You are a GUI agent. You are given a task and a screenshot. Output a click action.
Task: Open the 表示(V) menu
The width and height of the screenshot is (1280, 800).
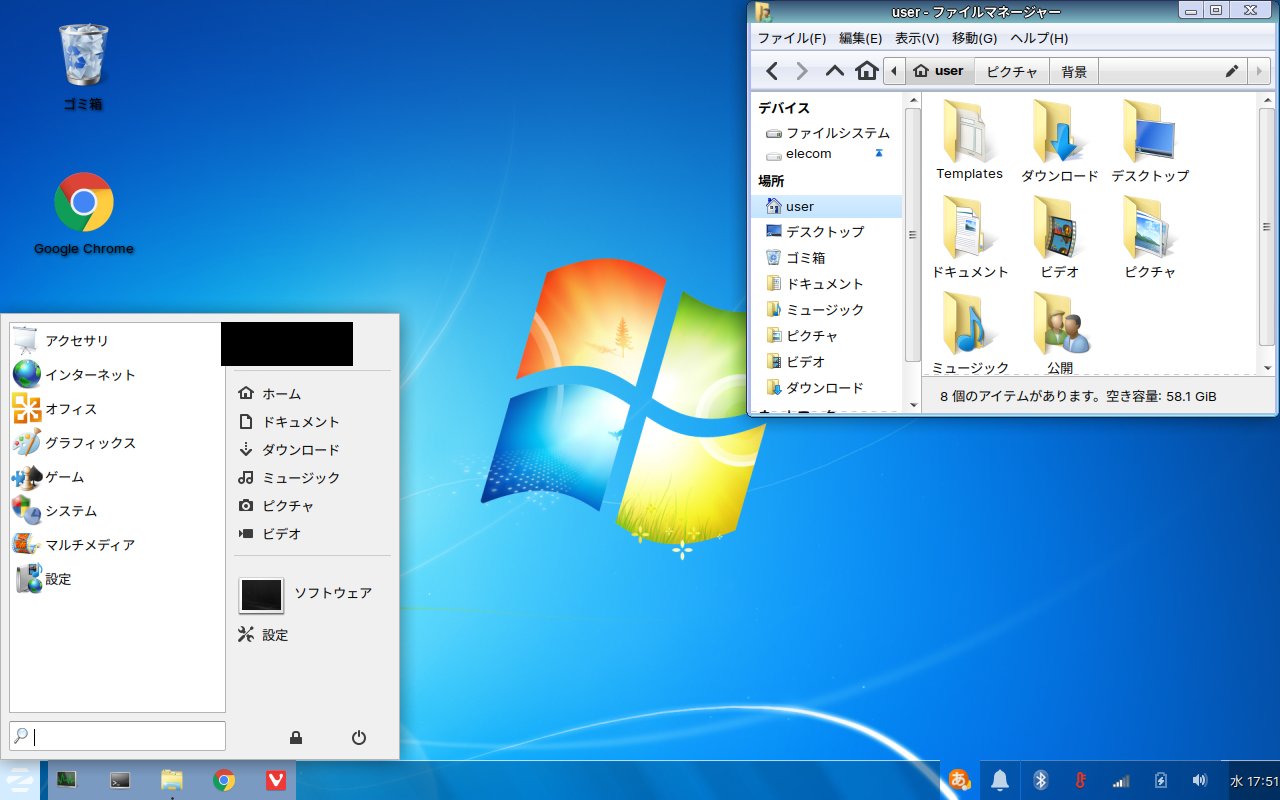tap(917, 39)
